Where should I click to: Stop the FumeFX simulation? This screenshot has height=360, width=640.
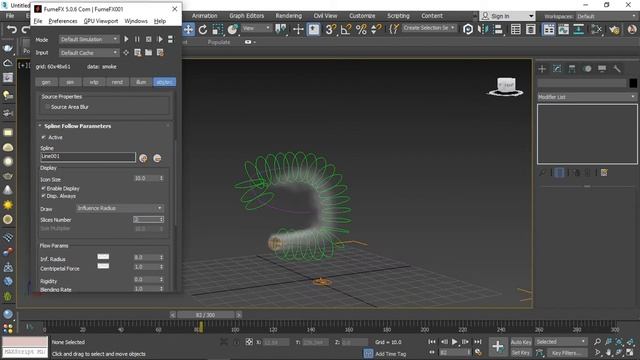pos(149,39)
